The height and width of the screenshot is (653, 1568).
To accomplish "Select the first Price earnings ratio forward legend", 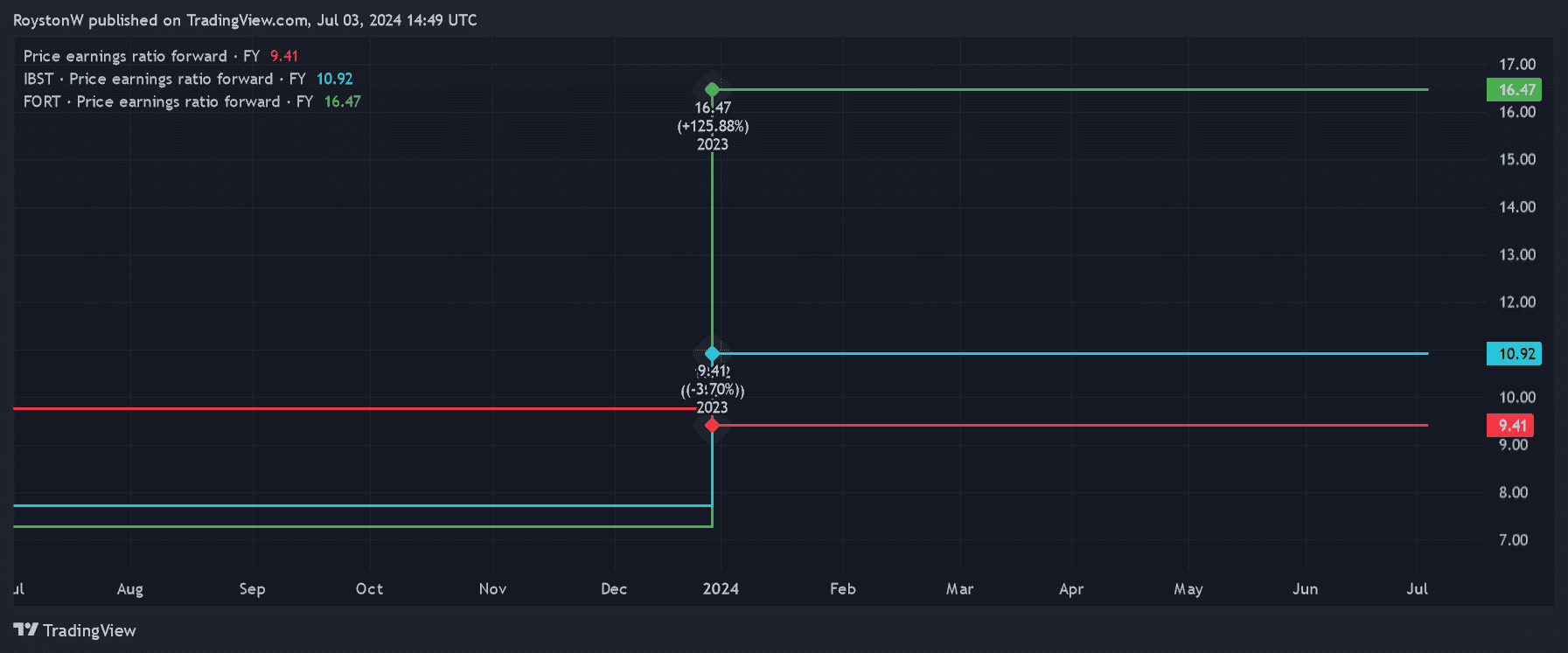I will pyautogui.click(x=160, y=56).
